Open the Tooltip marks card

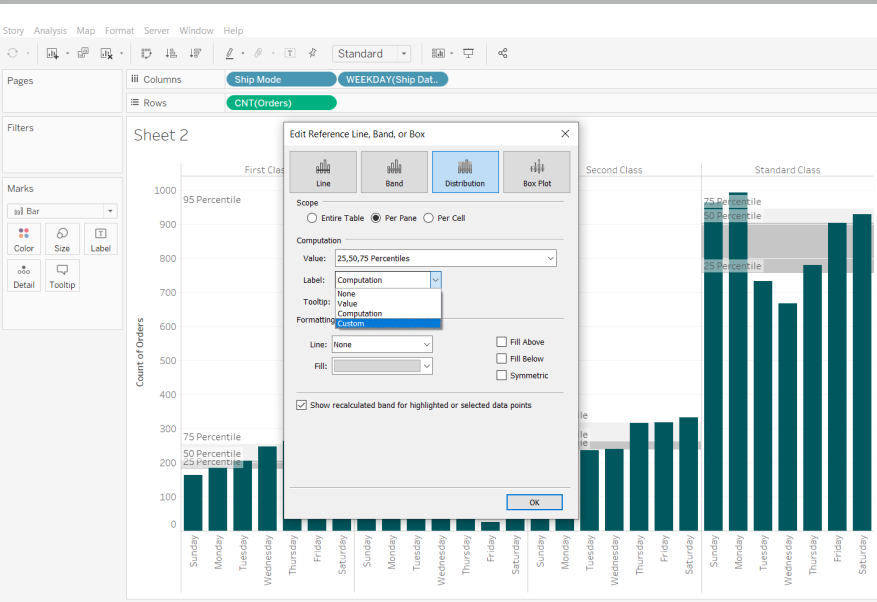(62, 276)
